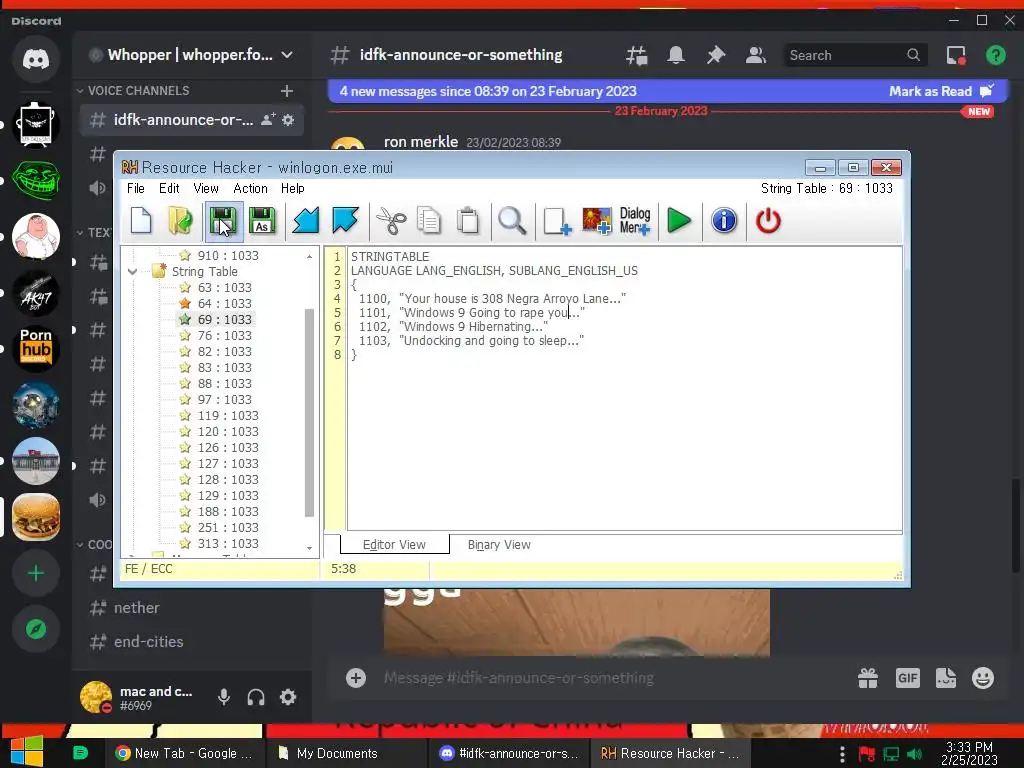Save file with the green floppy icon
Image resolution: width=1024 pixels, height=768 pixels.
click(223, 221)
